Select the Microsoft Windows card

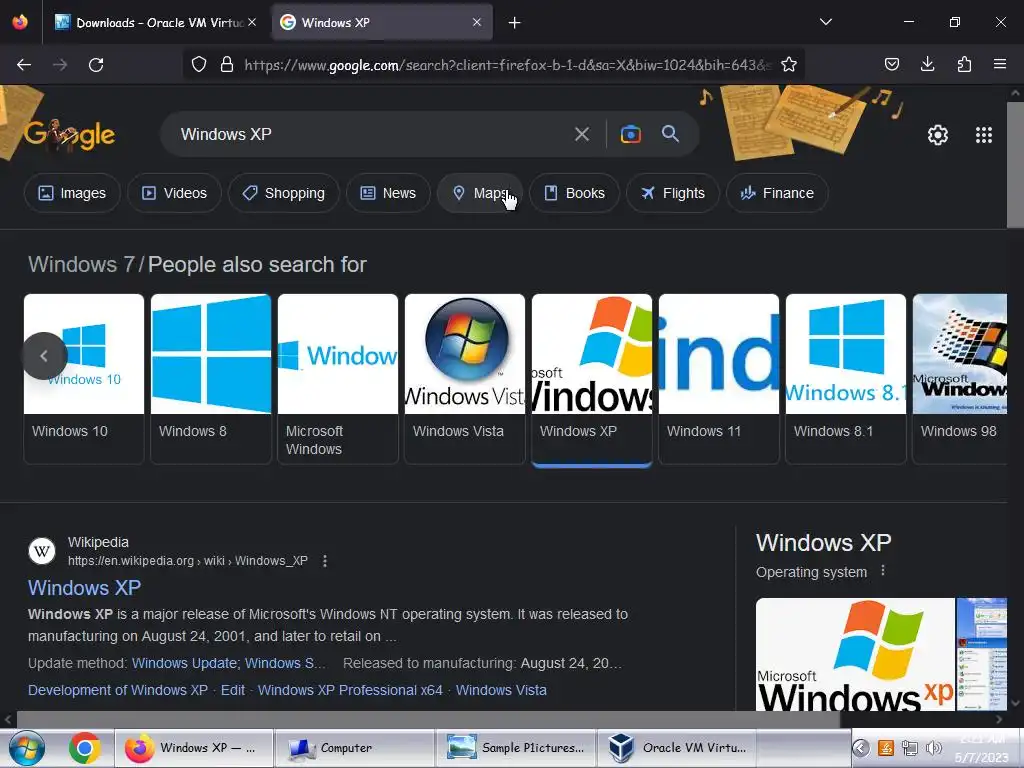coord(338,379)
